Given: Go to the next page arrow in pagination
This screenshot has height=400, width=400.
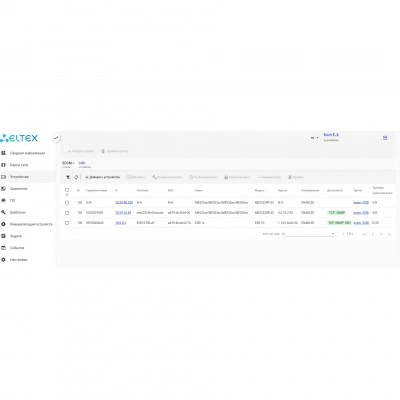Looking at the screenshot, I should pyautogui.click(x=381, y=234).
